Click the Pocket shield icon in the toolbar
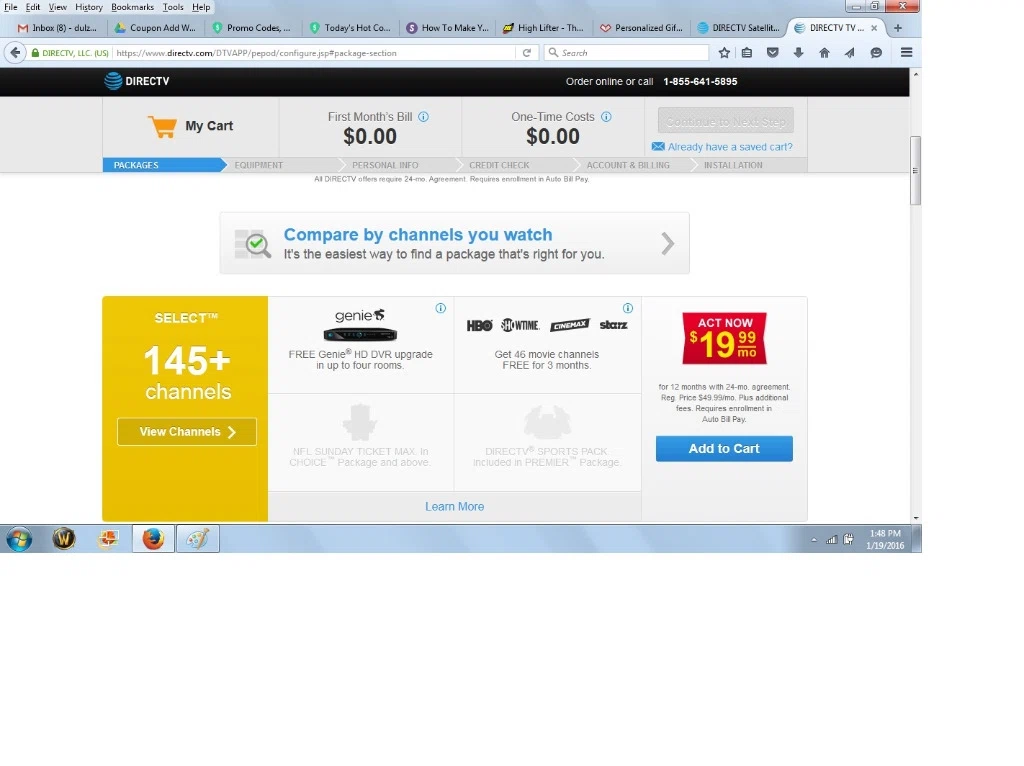Screen dimensions: 1024x766 tap(773, 53)
